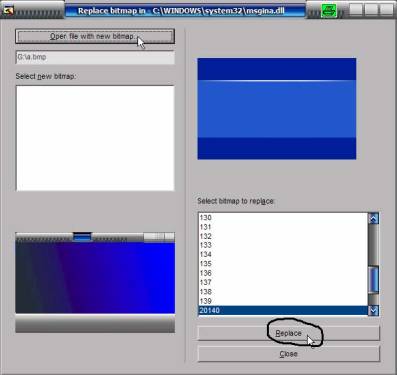397x375 pixels.
Task: Click the blue bitmap preview image
Action: pos(277,109)
